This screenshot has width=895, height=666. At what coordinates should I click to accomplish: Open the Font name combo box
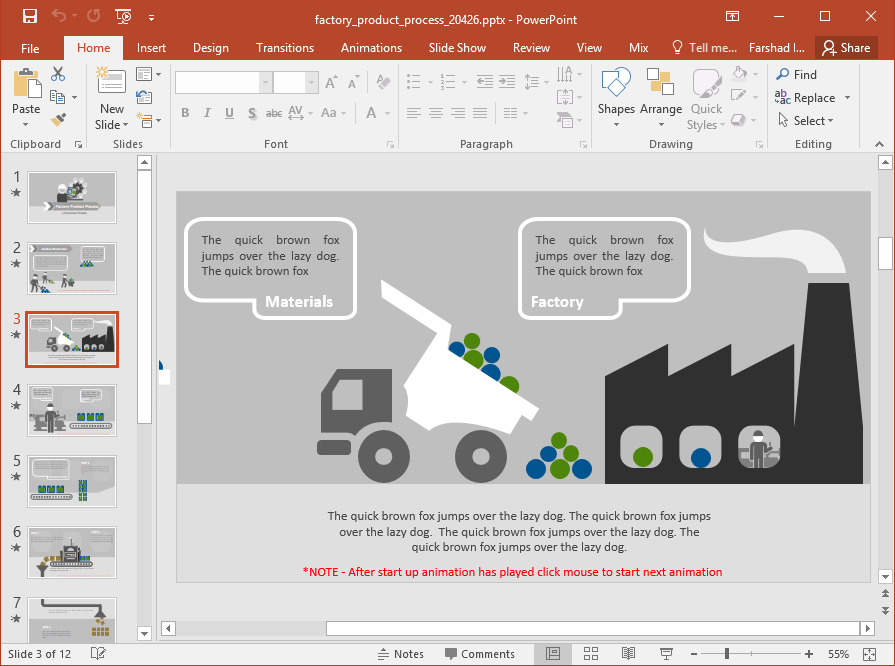[x=213, y=81]
